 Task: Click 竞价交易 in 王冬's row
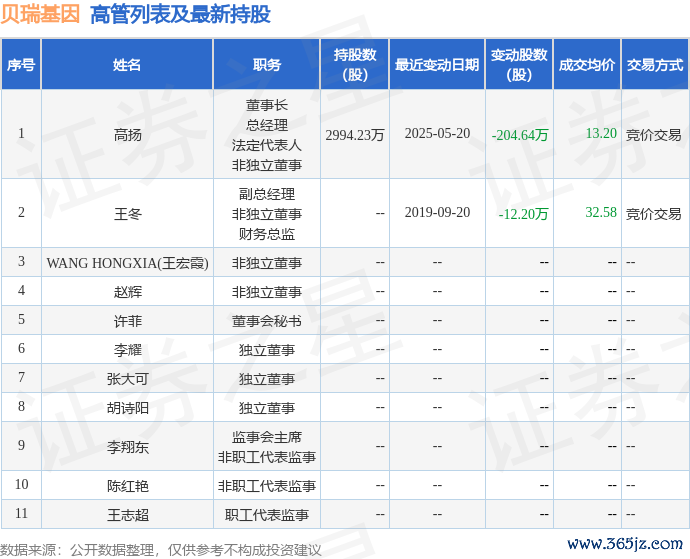point(653,214)
